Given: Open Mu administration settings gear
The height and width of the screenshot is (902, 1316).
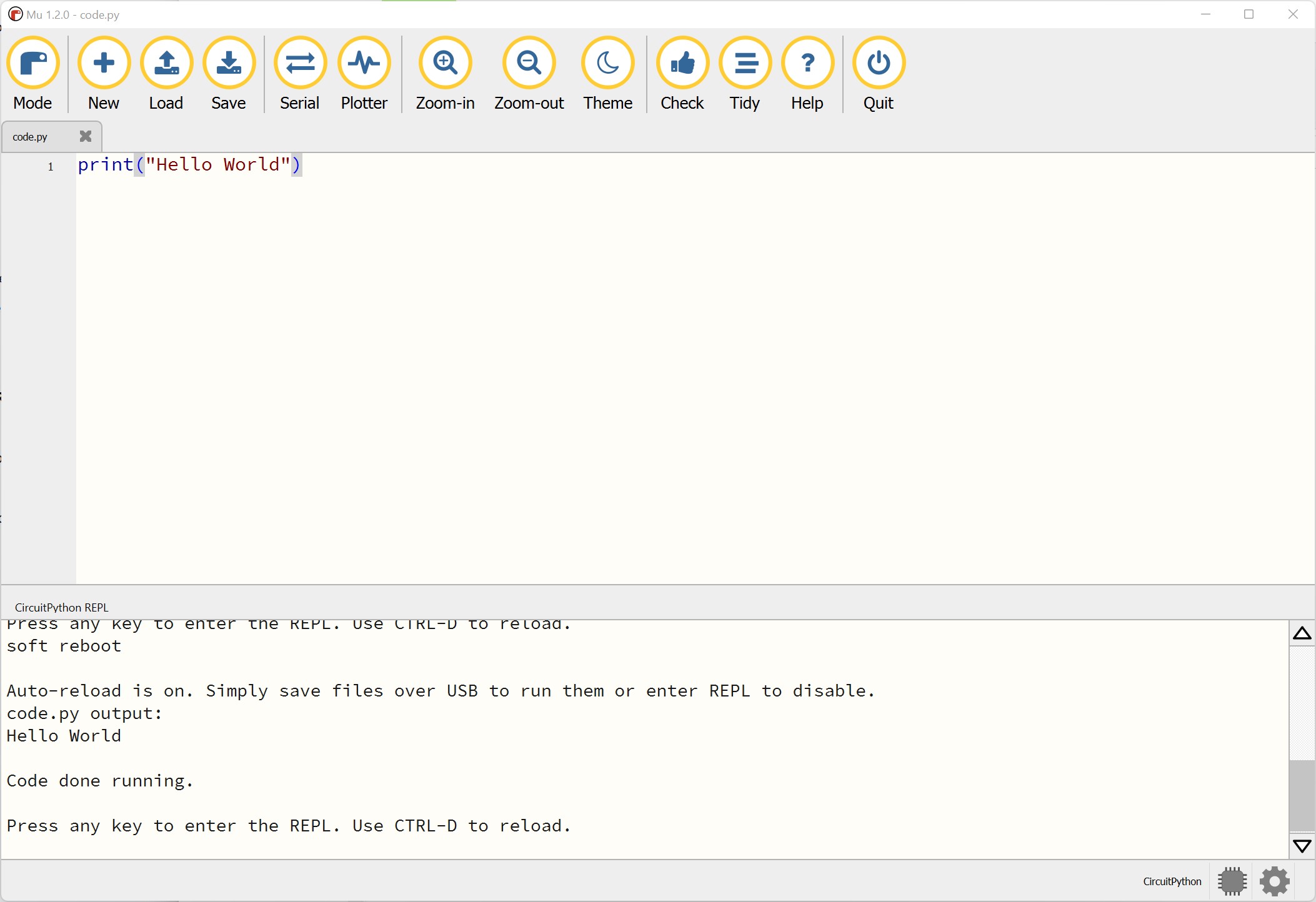Looking at the screenshot, I should (1275, 881).
